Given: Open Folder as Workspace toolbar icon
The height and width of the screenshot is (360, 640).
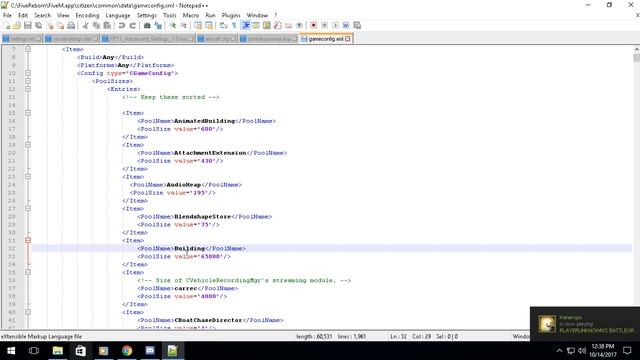Looking at the screenshot, I should coord(289,25).
